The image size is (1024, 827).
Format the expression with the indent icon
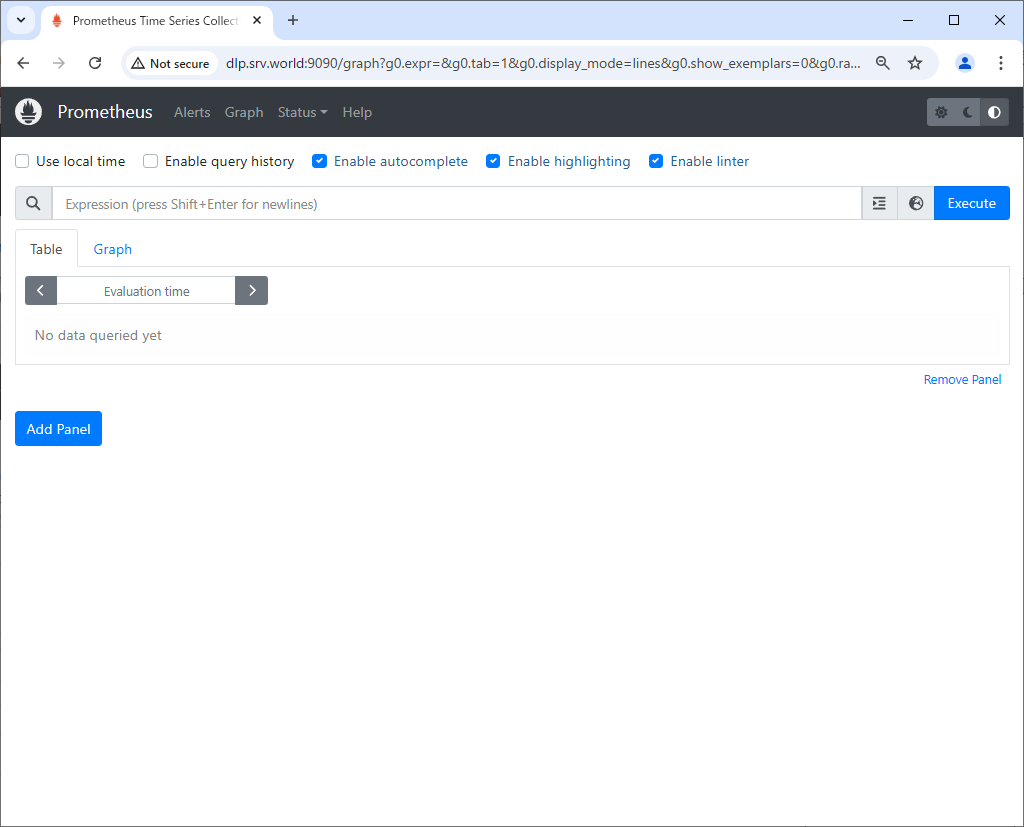tap(879, 203)
